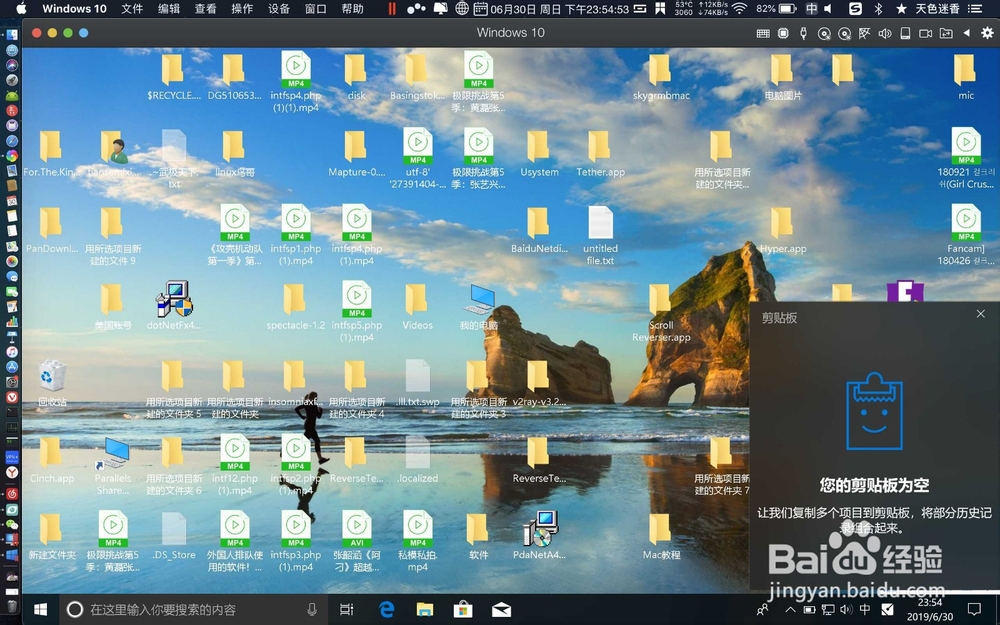Click the search box microphone icon
Viewport: 1000px width, 625px height.
click(312, 610)
